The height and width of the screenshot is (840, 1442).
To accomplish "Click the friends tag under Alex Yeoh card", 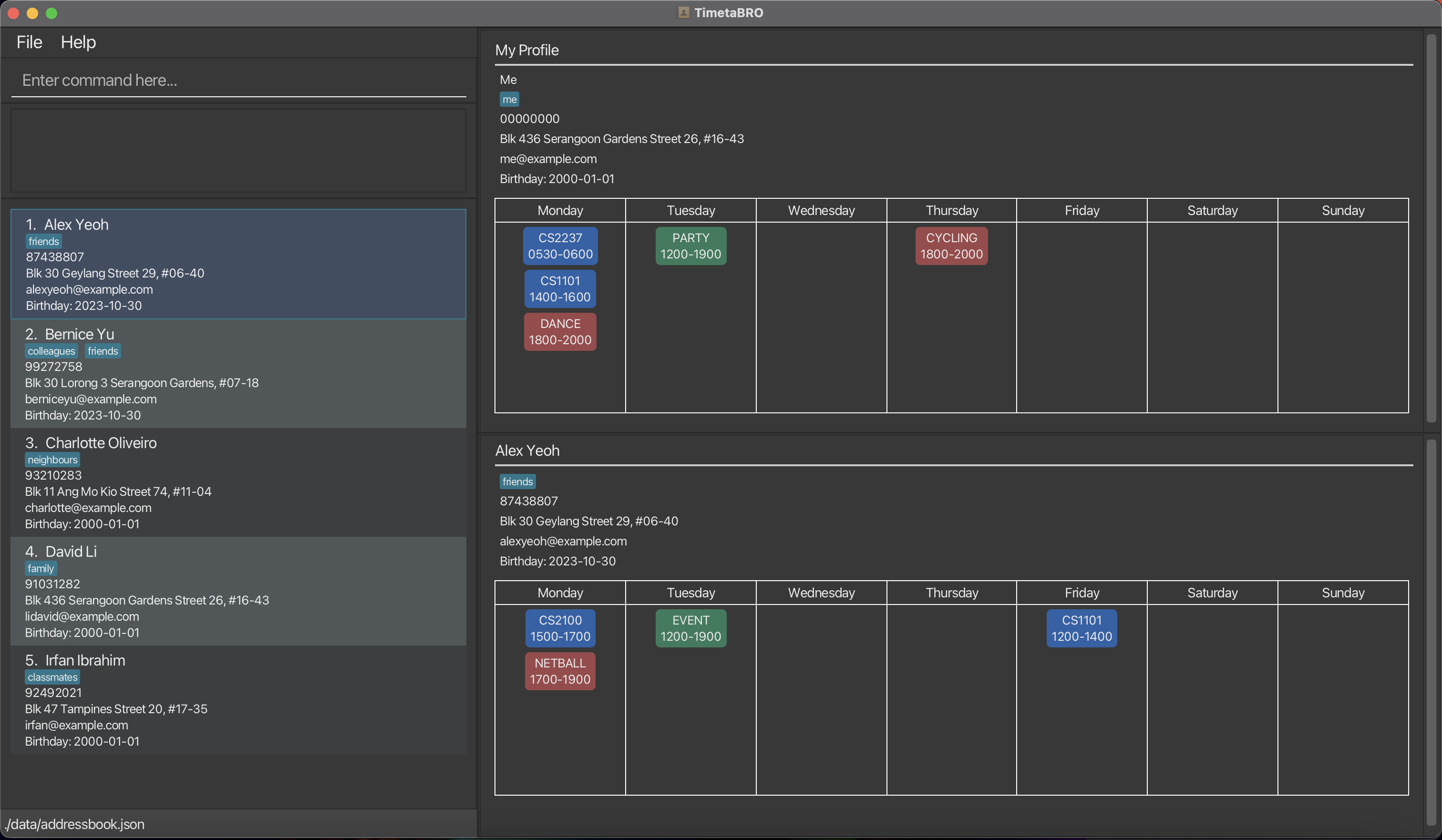I will [x=43, y=242].
